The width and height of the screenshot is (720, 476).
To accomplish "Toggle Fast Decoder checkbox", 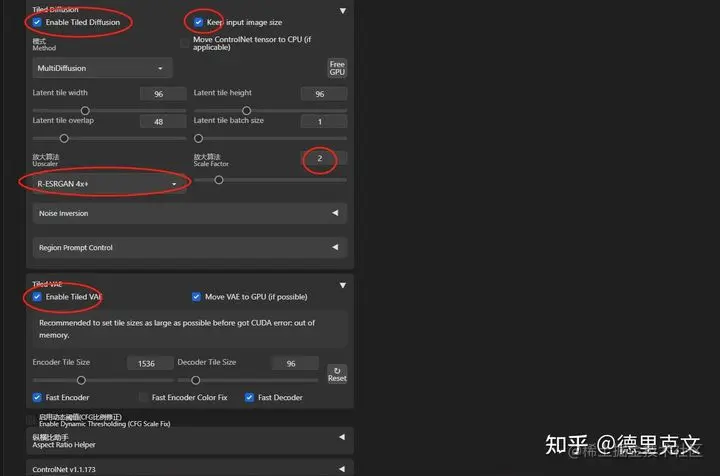I will click(249, 398).
